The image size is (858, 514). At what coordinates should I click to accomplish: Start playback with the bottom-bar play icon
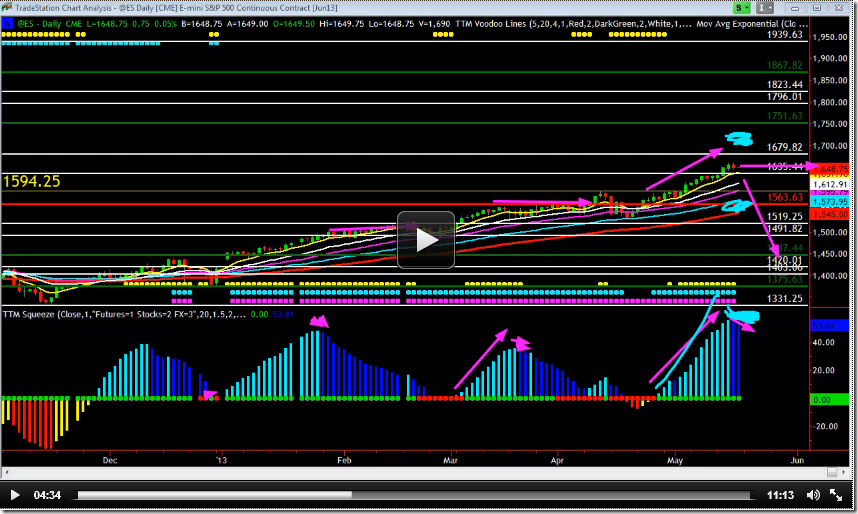(x=15, y=495)
